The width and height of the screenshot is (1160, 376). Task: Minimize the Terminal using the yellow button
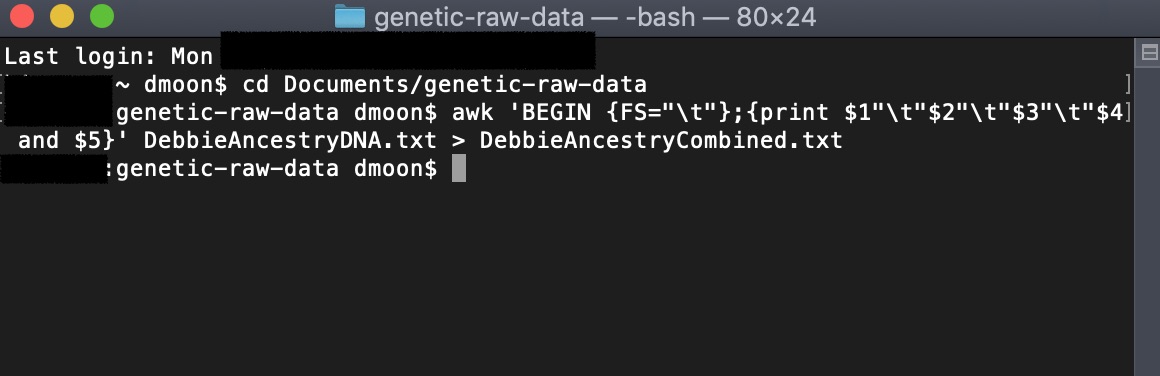tap(61, 16)
